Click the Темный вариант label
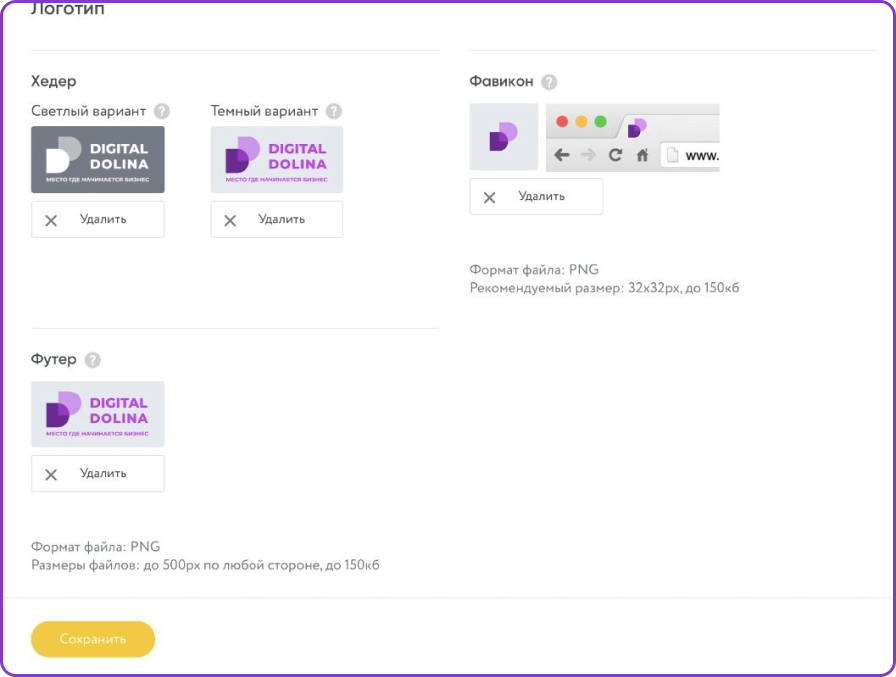 (264, 111)
